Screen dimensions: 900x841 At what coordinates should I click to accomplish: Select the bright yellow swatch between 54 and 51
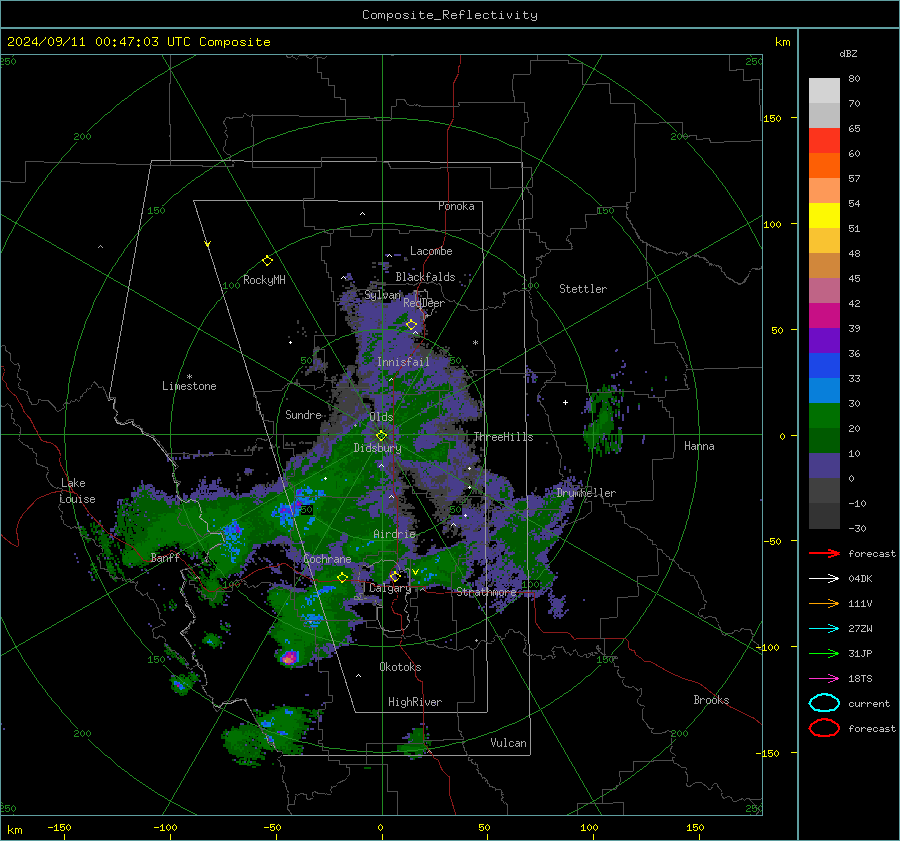pos(824,216)
